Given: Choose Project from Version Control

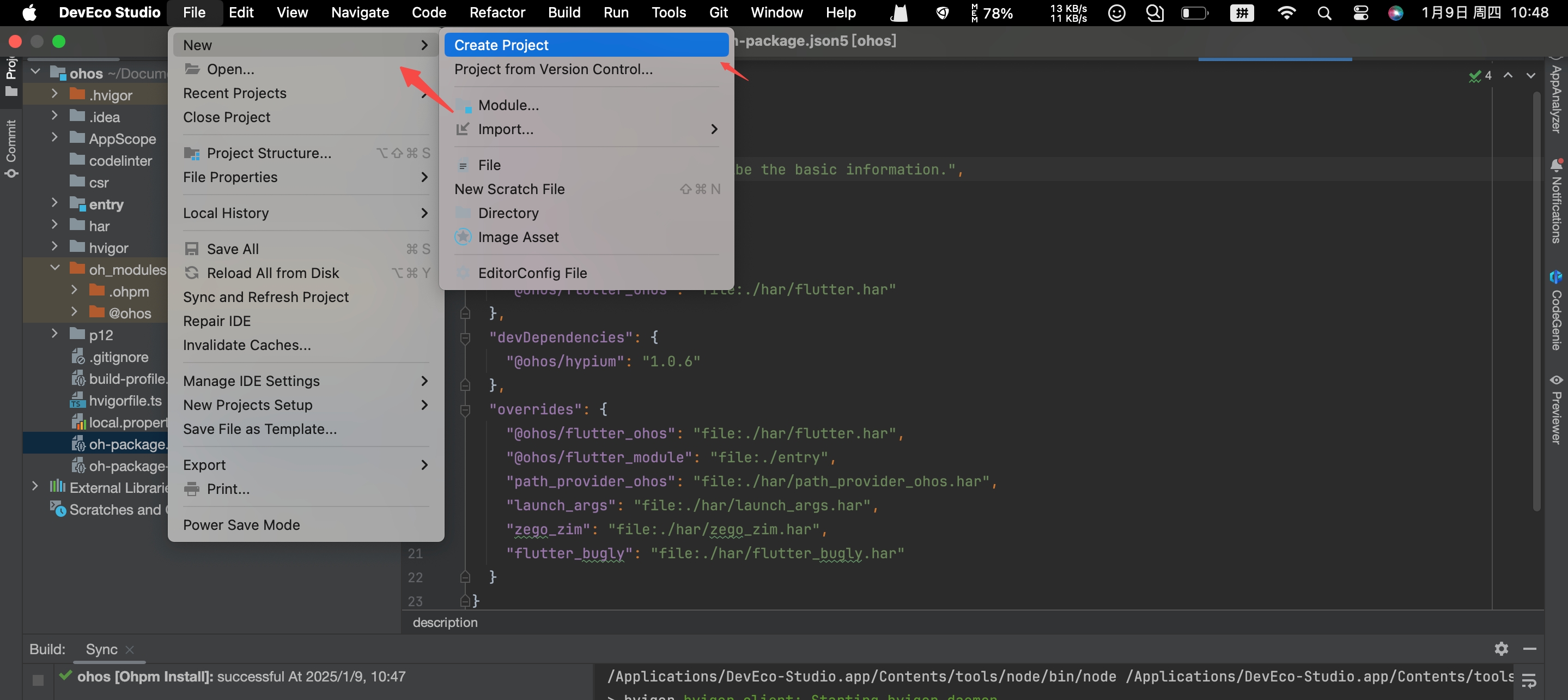Looking at the screenshot, I should tap(587, 69).
